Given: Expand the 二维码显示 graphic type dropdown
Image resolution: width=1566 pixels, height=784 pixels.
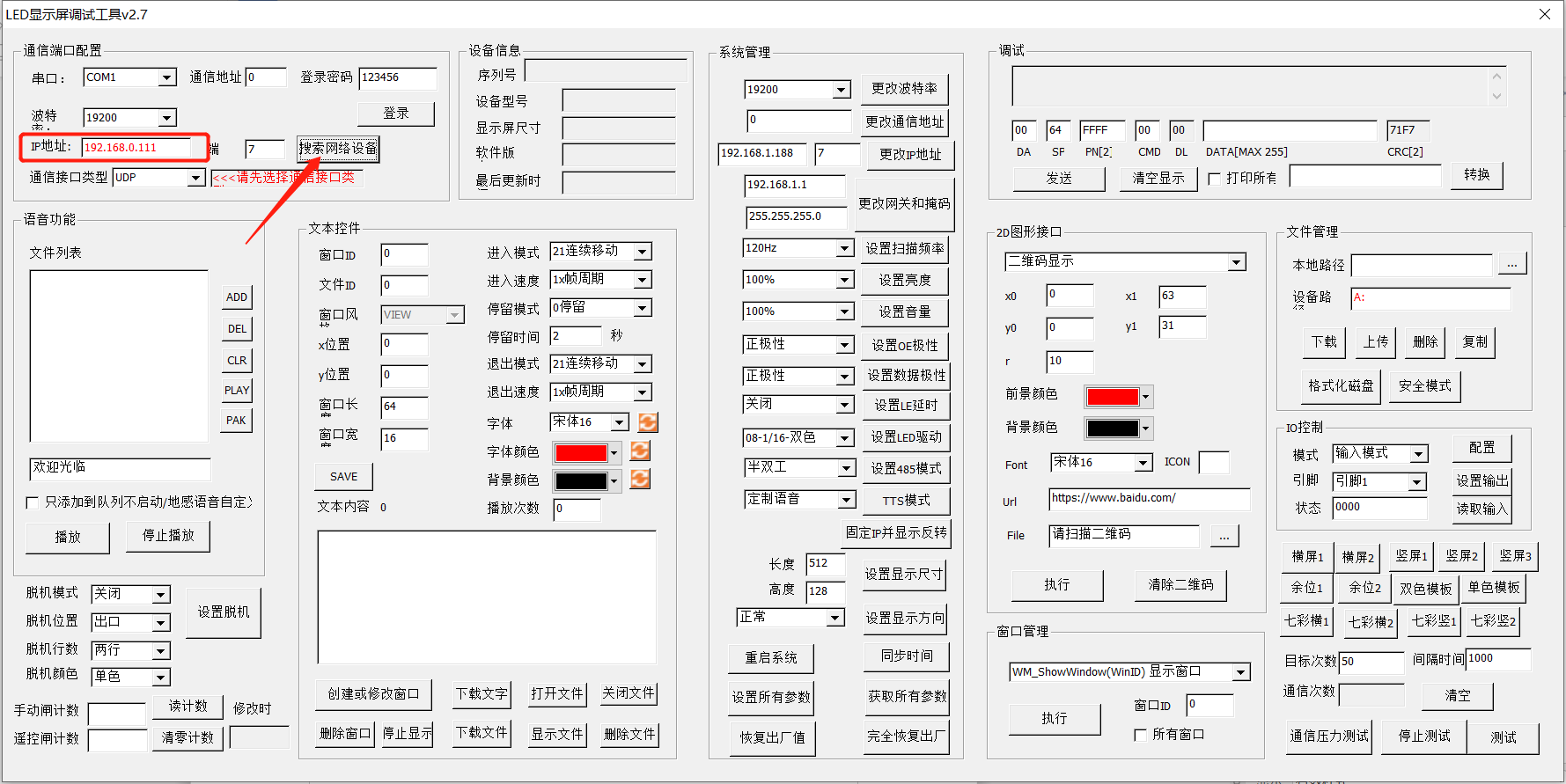Looking at the screenshot, I should point(1237,262).
